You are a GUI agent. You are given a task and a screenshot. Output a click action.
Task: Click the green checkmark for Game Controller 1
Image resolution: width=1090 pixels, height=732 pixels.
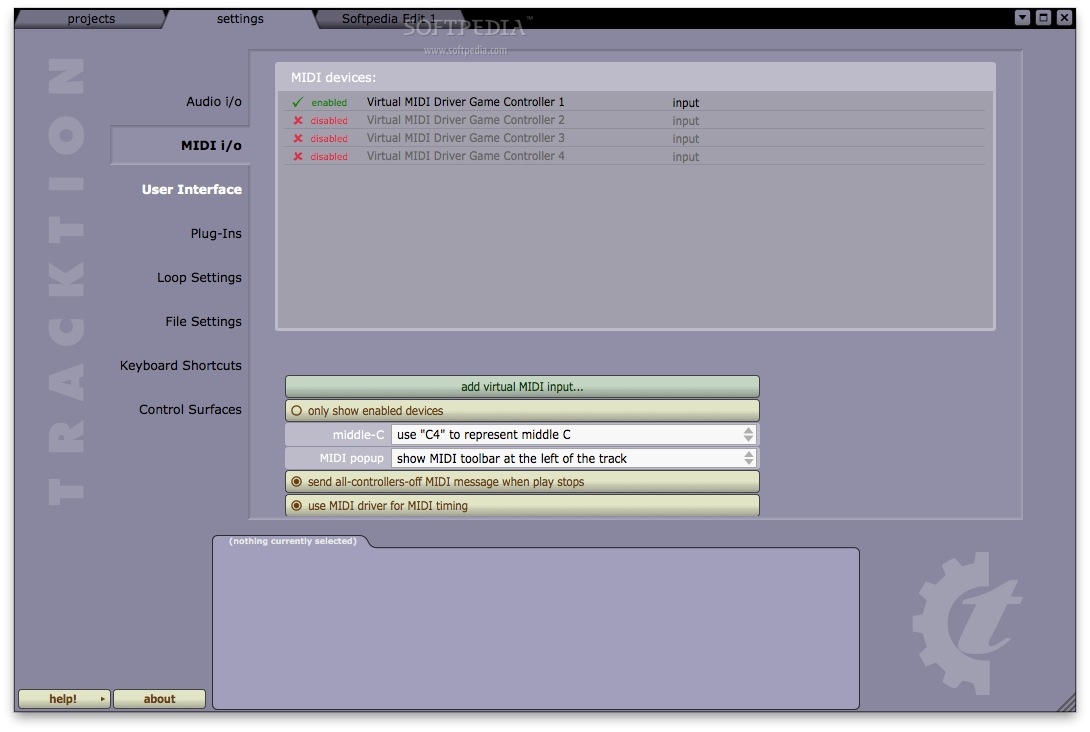tap(298, 102)
